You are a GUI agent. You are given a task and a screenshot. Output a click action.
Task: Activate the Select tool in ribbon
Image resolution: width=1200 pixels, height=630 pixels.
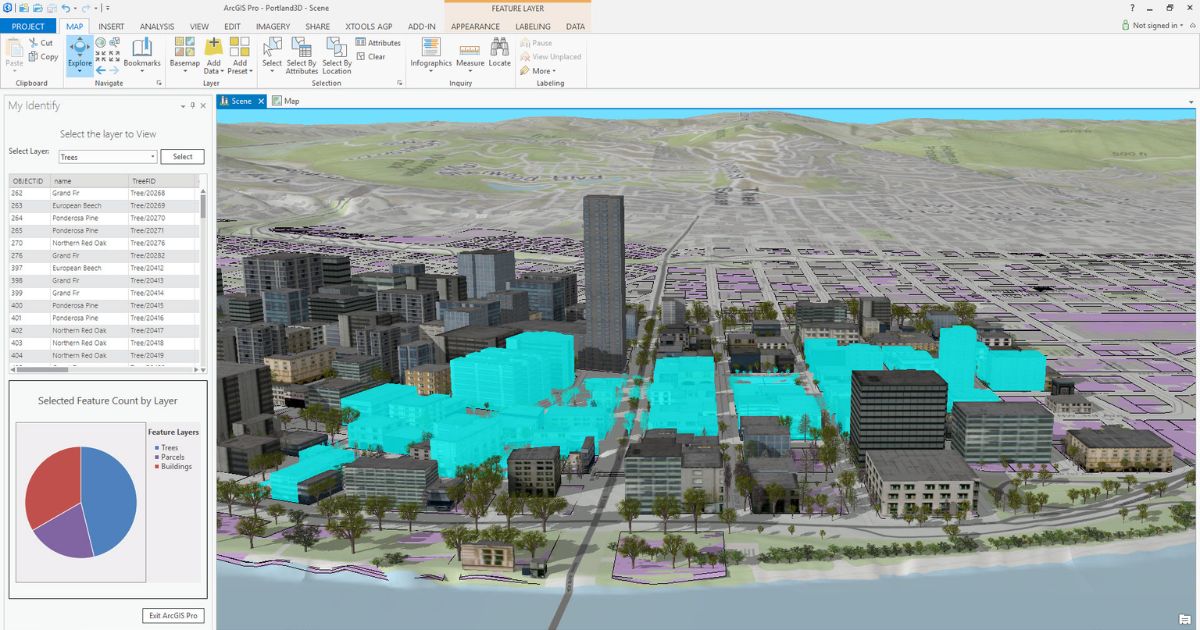coord(272,53)
